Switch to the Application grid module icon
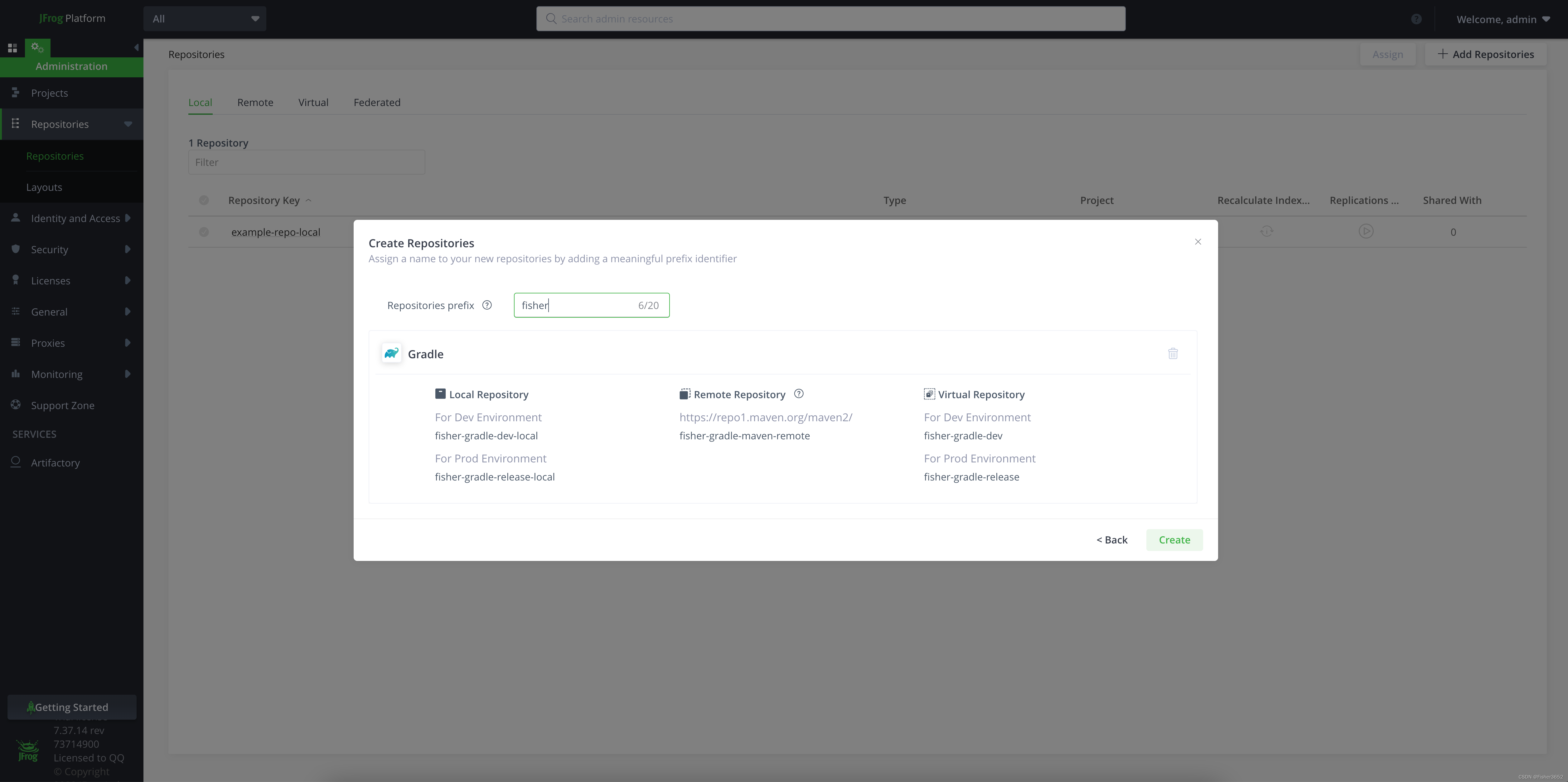This screenshot has height=782, width=1568. click(x=12, y=47)
